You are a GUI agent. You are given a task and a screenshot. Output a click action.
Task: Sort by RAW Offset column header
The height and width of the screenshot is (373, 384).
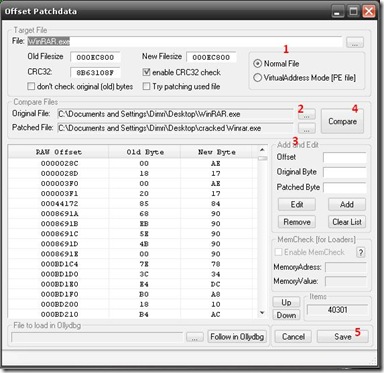[59, 152]
